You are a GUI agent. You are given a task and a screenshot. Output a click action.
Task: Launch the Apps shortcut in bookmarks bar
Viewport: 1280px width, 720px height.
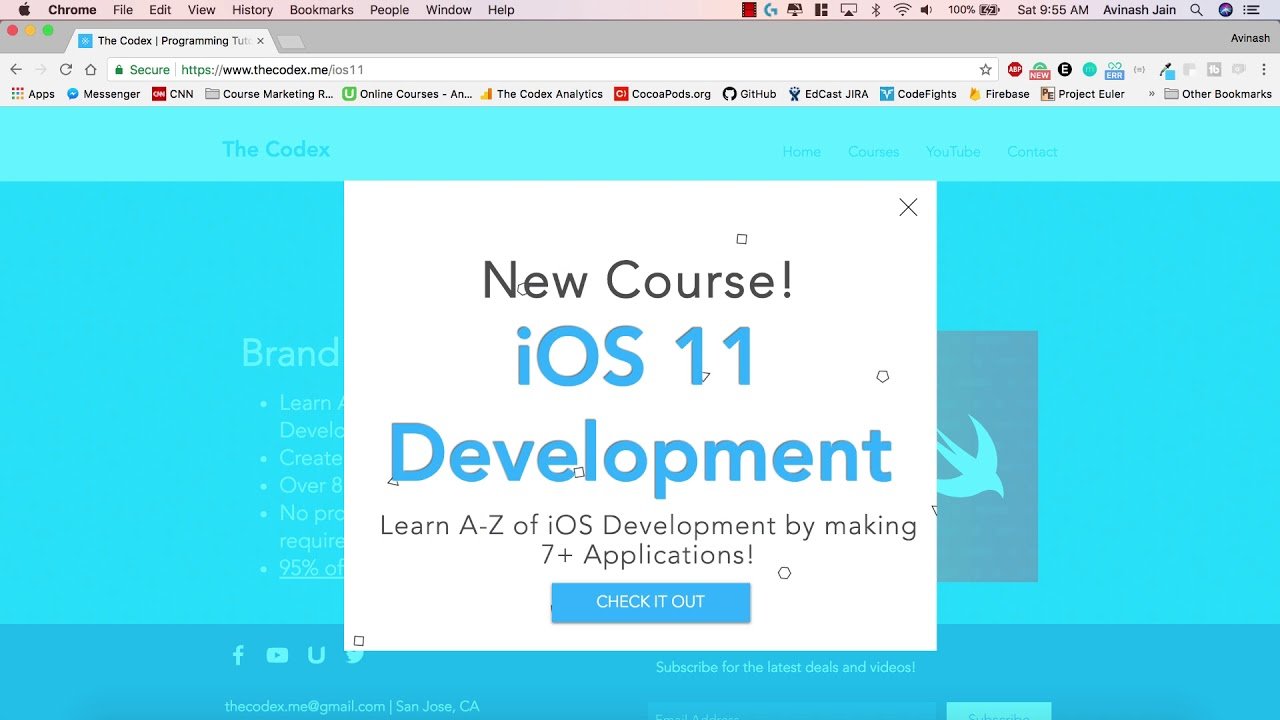33,94
